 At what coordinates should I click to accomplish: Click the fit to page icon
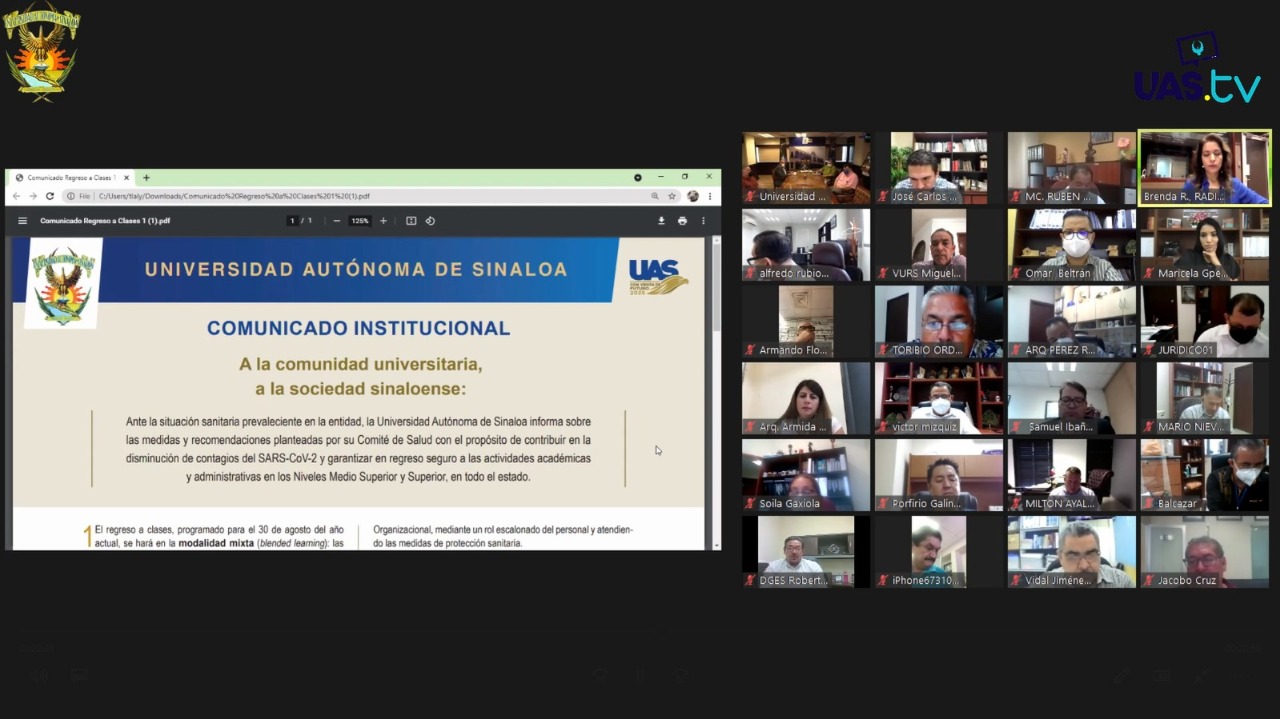click(x=411, y=221)
